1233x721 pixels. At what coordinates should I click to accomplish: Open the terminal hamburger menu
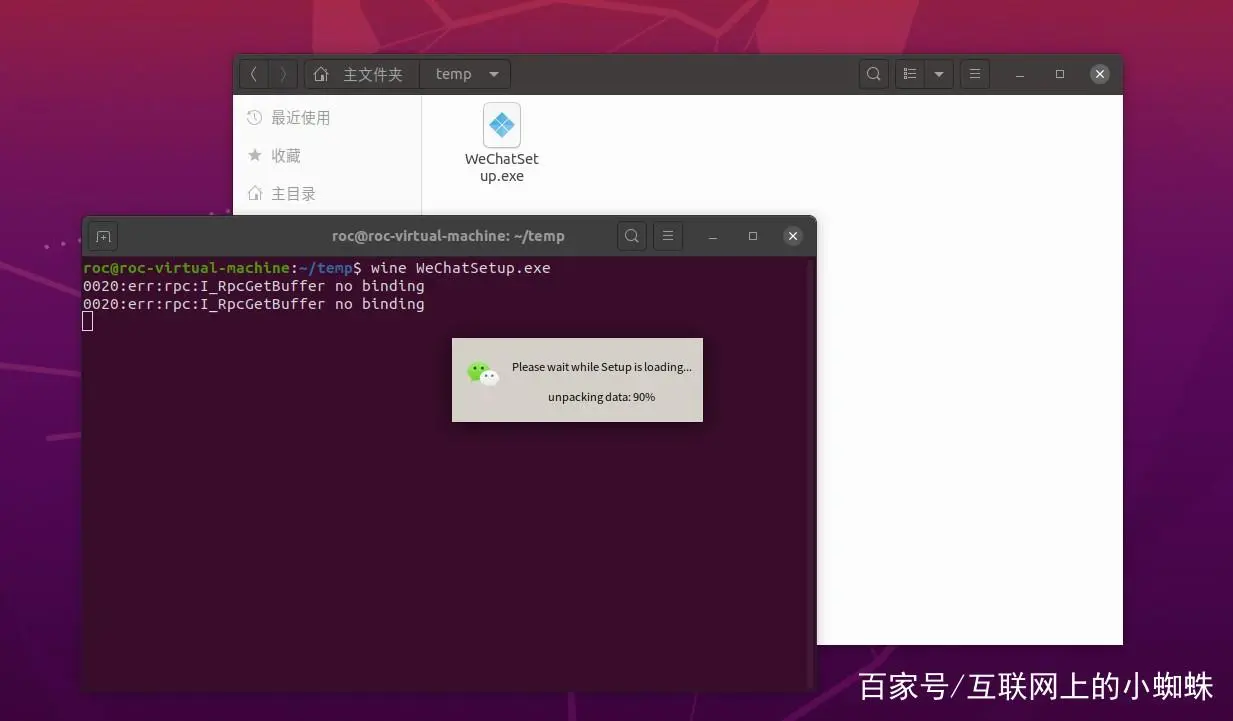(x=668, y=236)
